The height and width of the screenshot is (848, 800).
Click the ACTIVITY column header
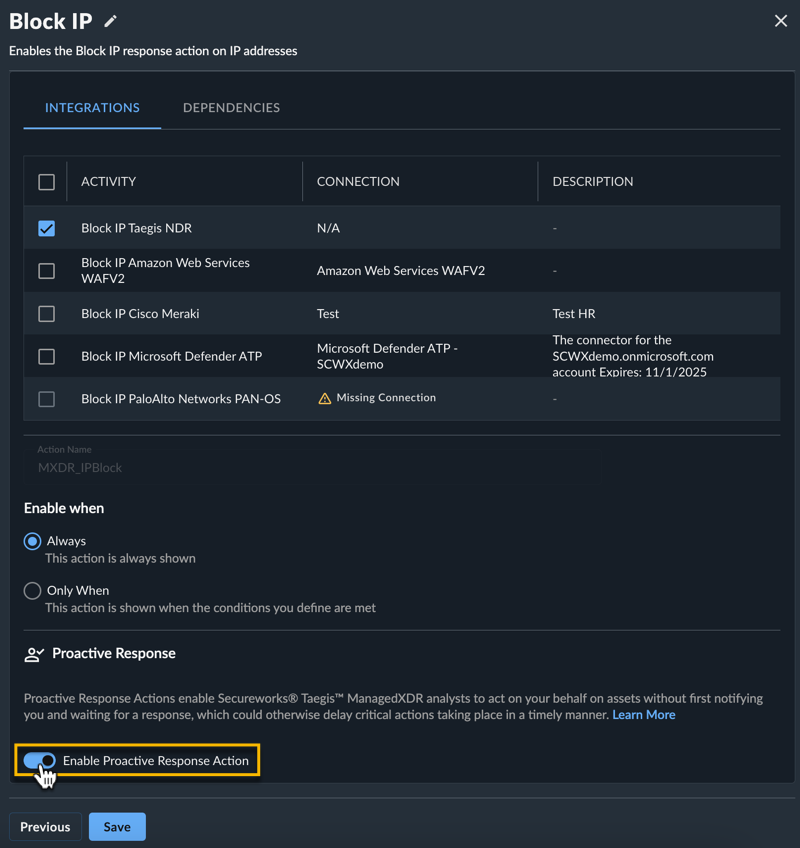click(109, 182)
